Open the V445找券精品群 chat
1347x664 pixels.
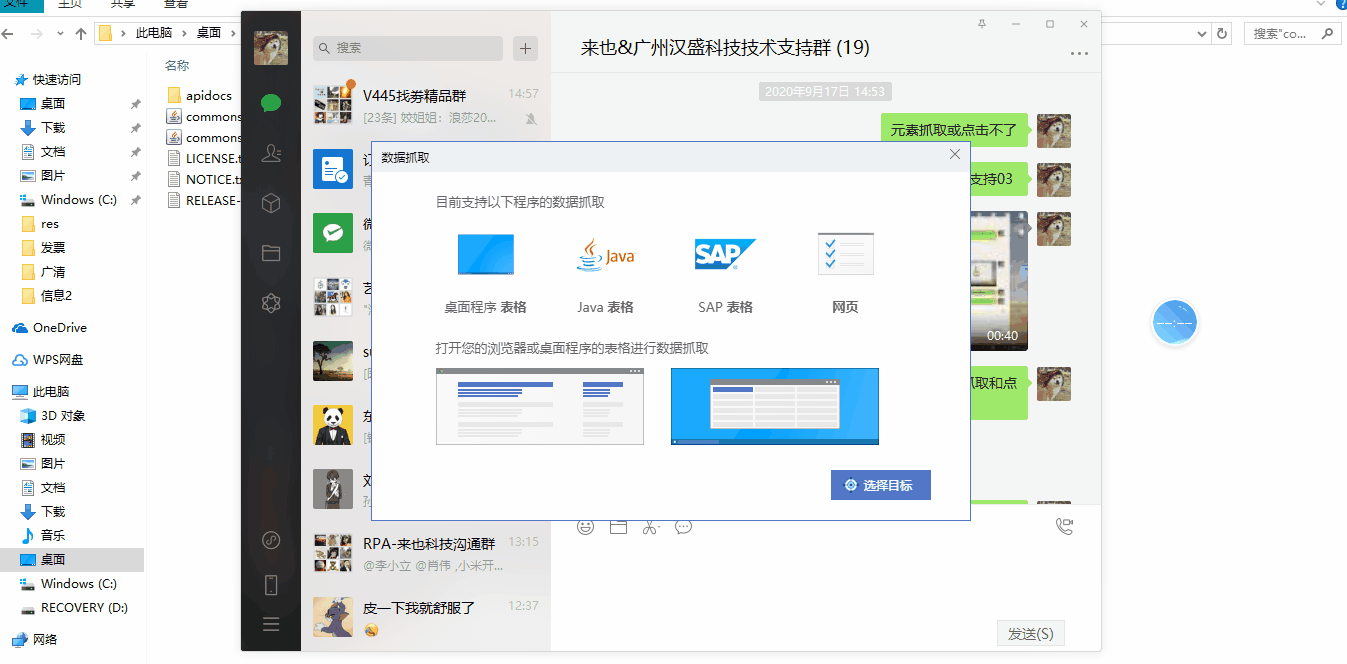pos(426,105)
